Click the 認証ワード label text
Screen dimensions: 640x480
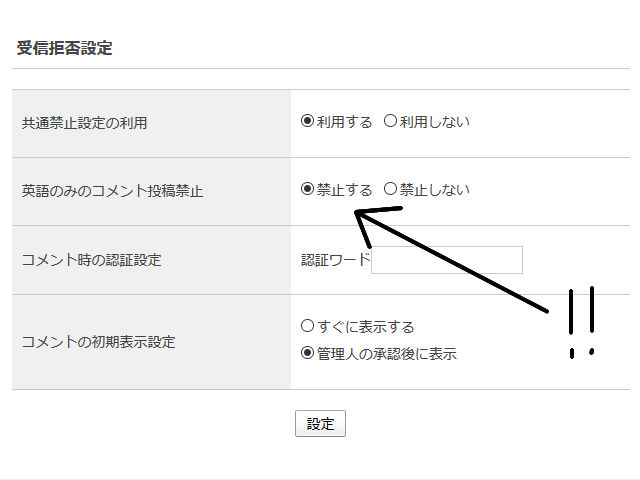[x=336, y=260]
